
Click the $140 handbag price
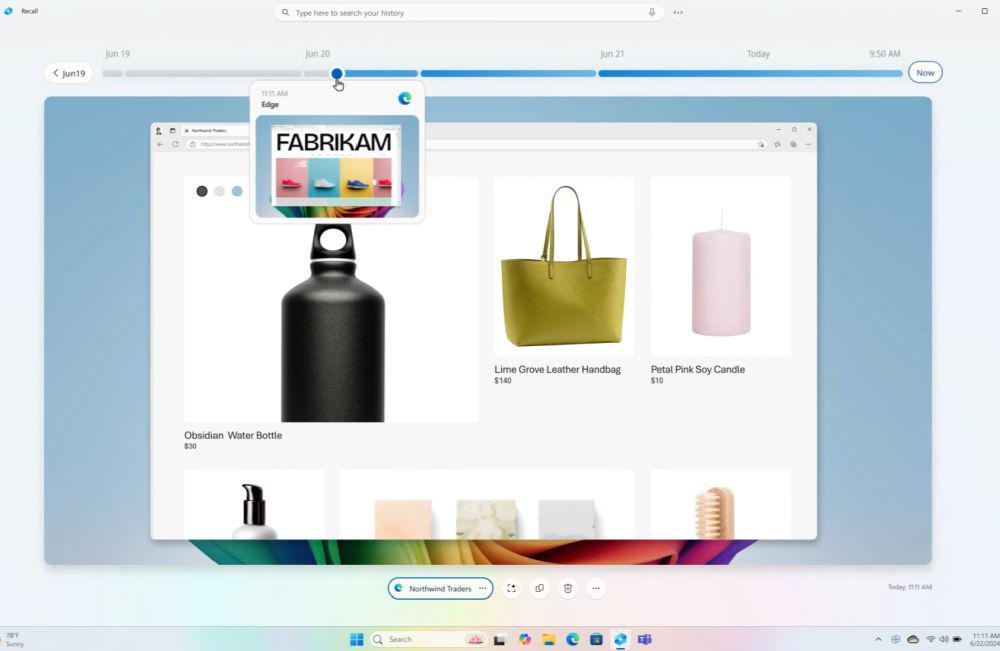(x=503, y=381)
